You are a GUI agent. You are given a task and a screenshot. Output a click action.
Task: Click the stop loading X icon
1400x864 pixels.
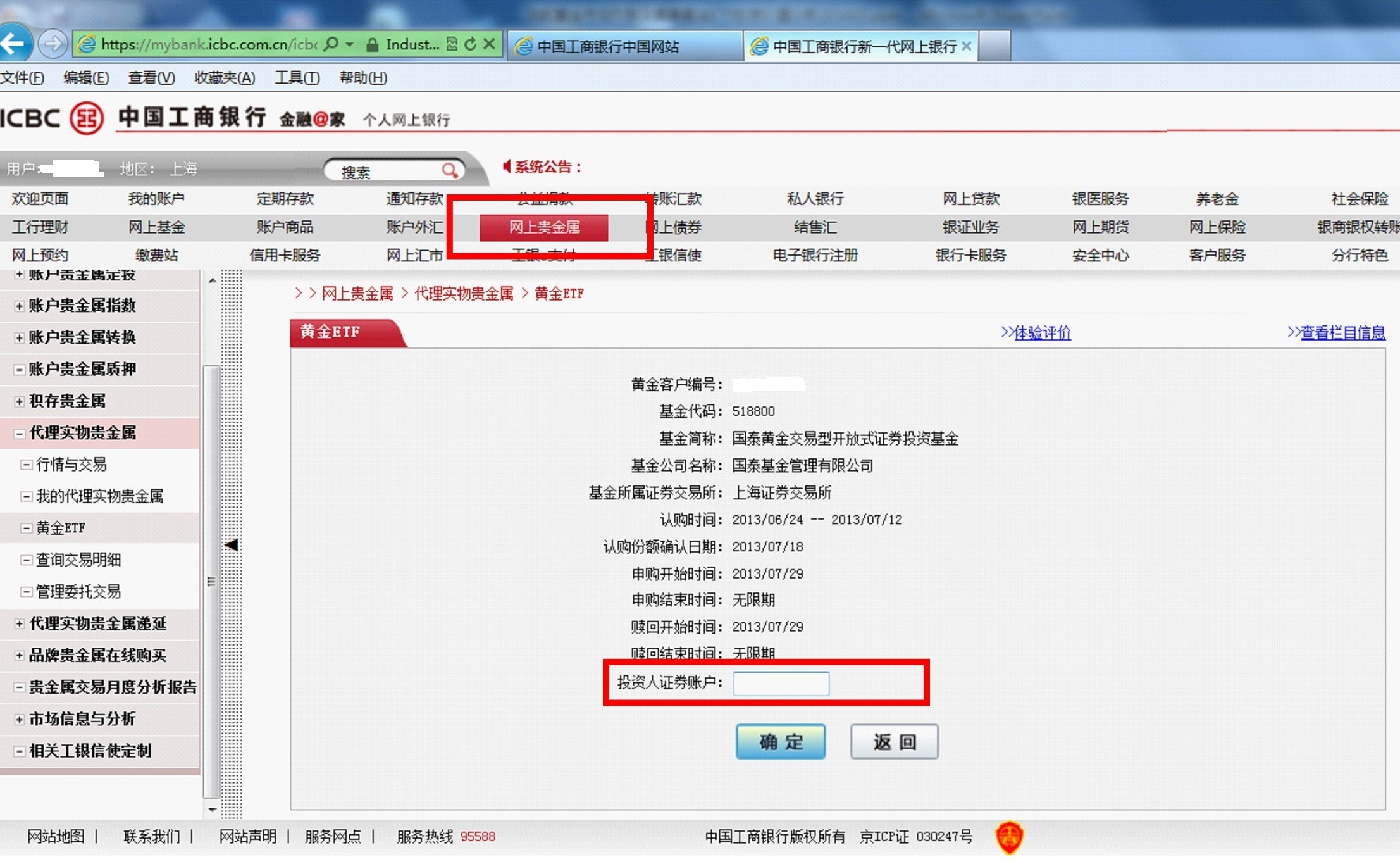point(489,44)
